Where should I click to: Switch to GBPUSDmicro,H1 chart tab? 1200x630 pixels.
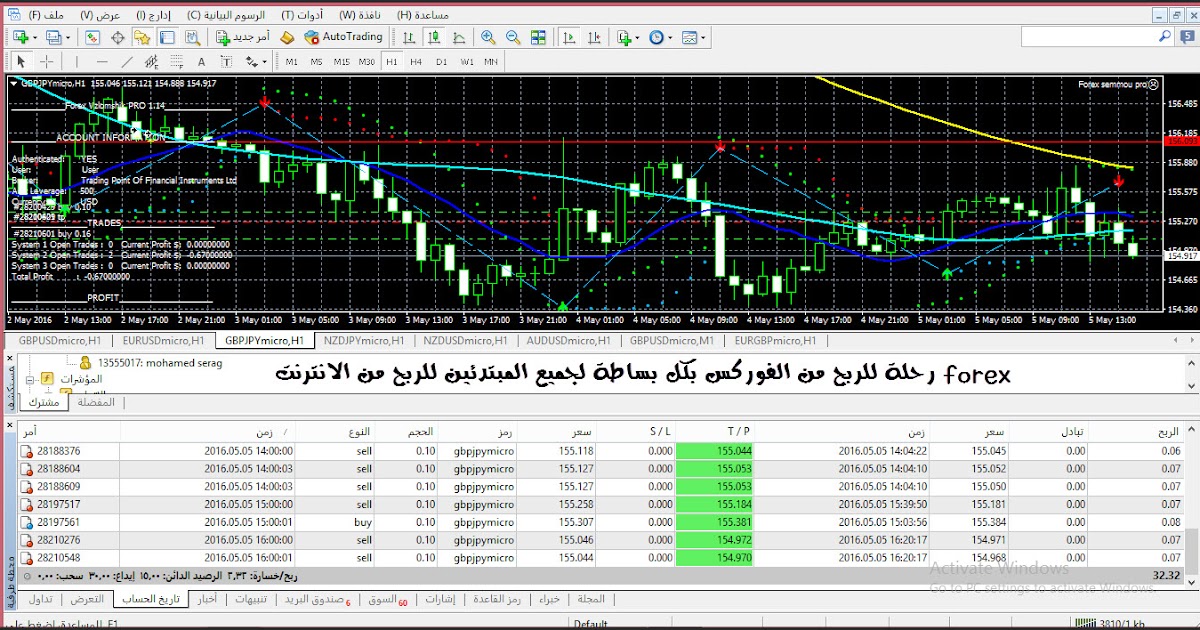click(x=59, y=340)
